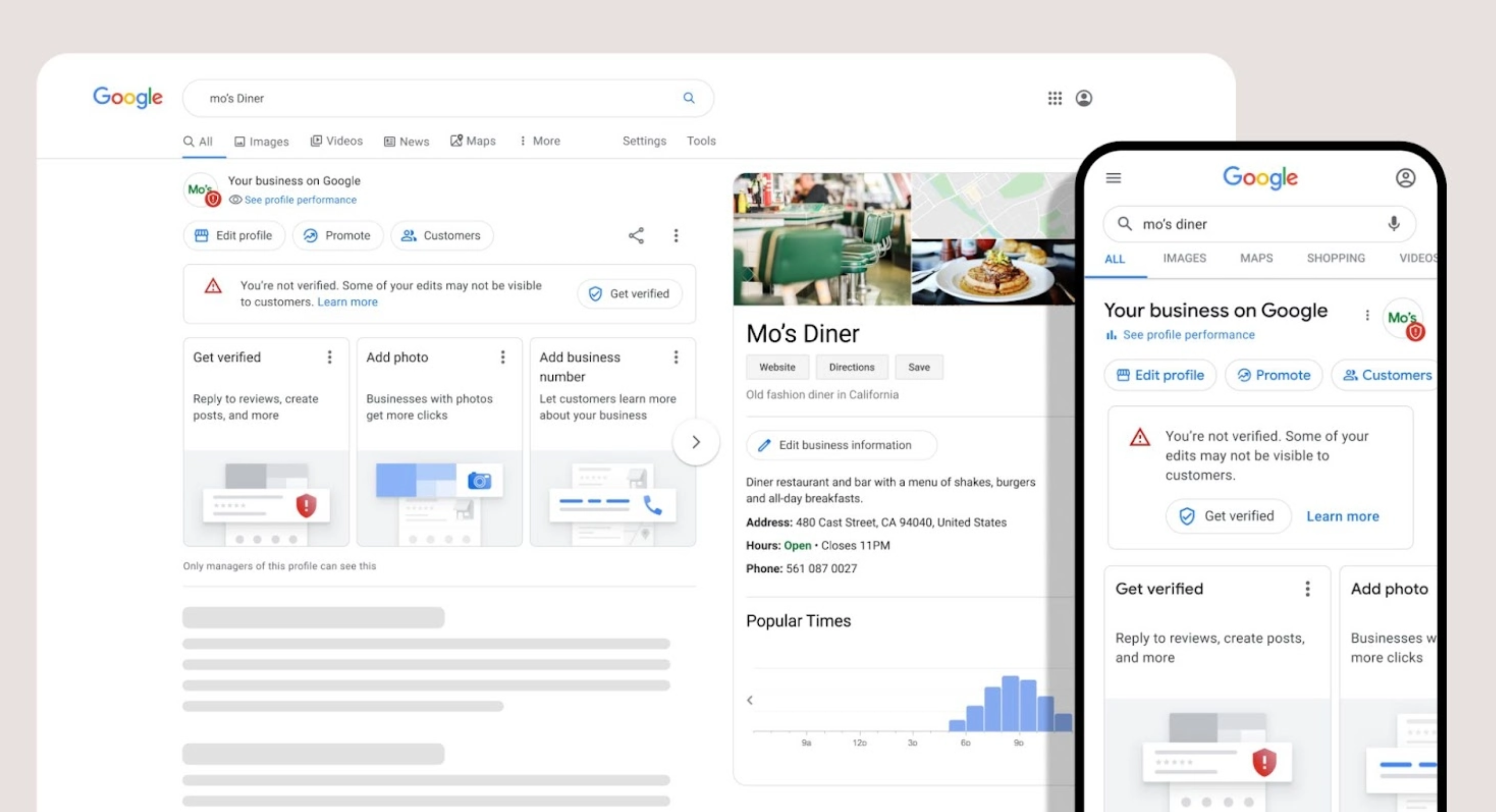Click desktop Learn more link in warning
The height and width of the screenshot is (812, 1496).
[x=347, y=302]
